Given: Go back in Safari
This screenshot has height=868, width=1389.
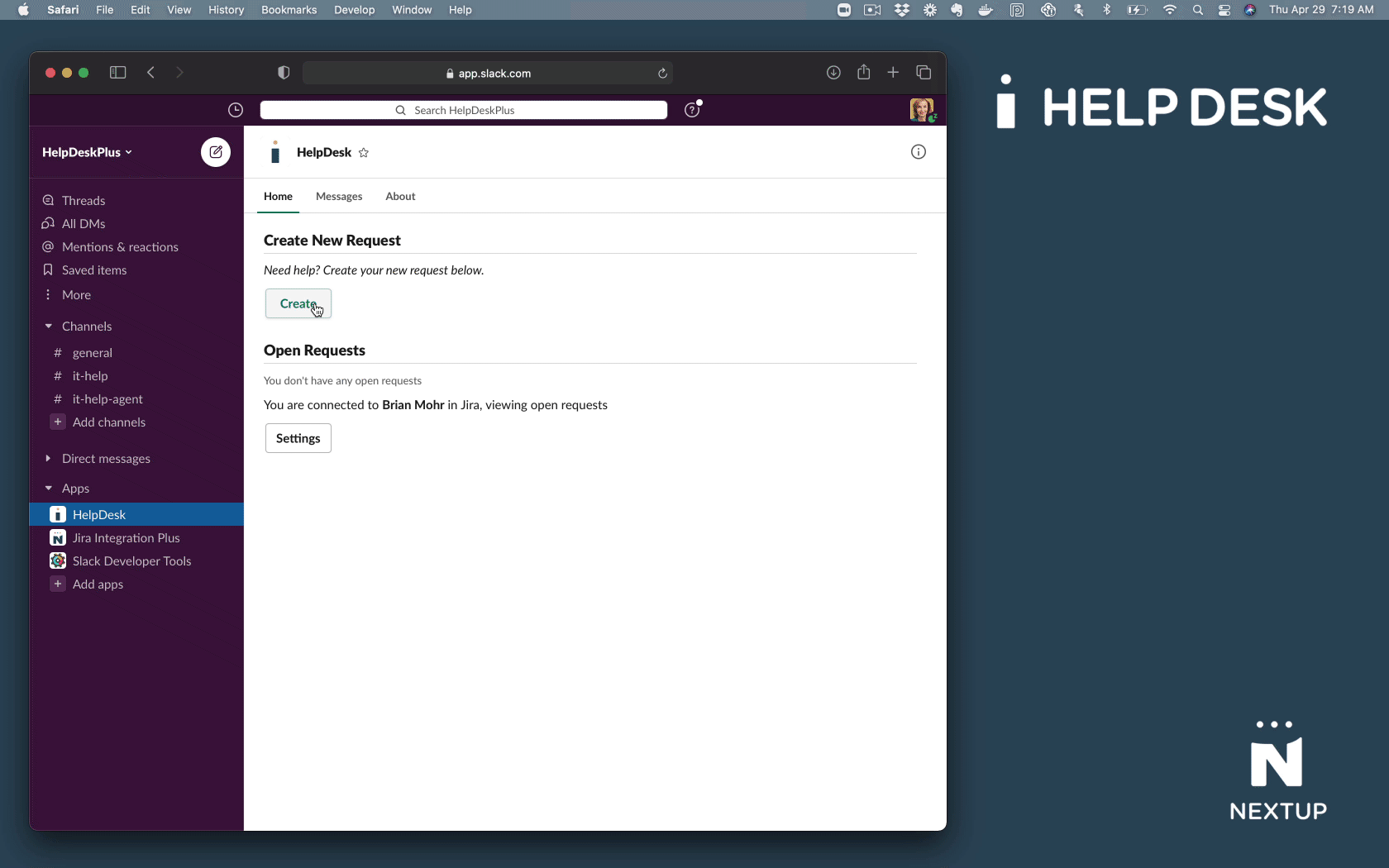Looking at the screenshot, I should (x=150, y=73).
